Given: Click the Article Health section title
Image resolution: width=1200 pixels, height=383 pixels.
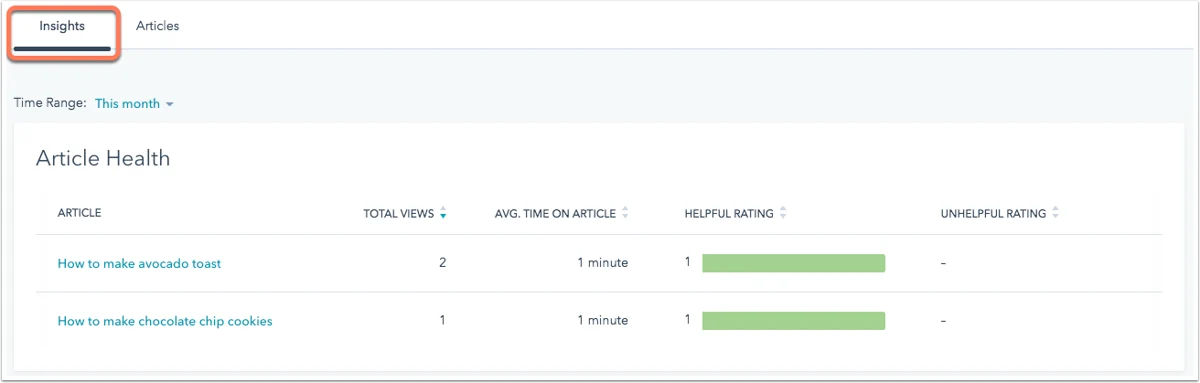Looking at the screenshot, I should point(103,158).
